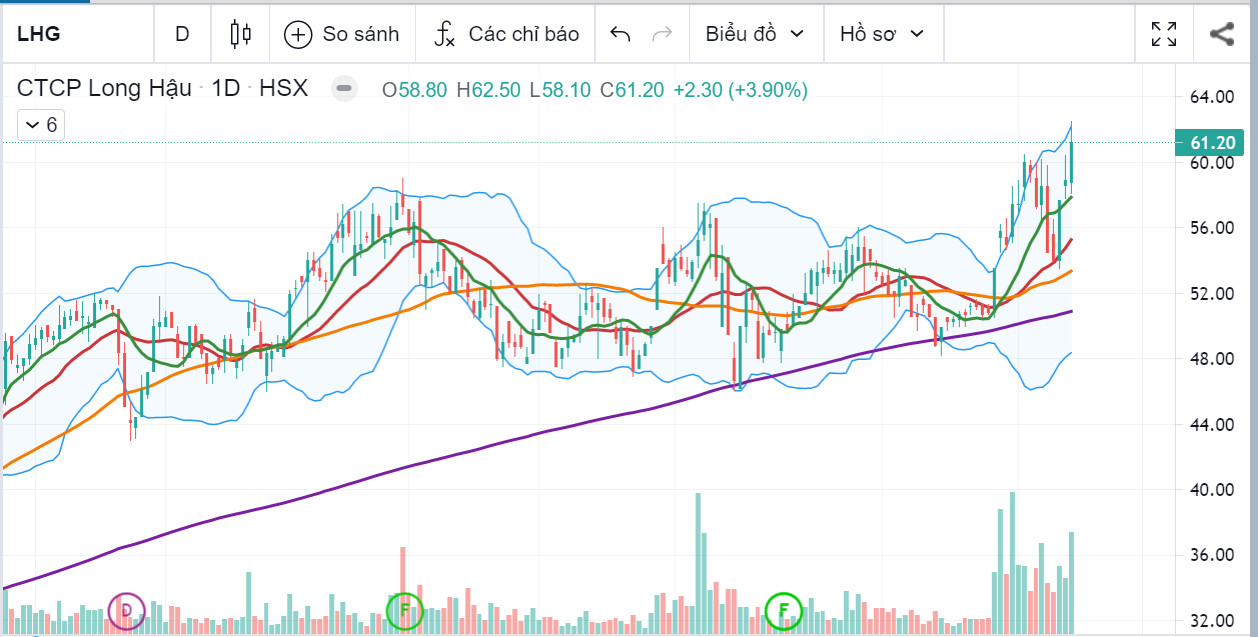Click the CTCP Long Hậu chart title
Image resolution: width=1258 pixels, height=637 pixels.
pyautogui.click(x=104, y=89)
